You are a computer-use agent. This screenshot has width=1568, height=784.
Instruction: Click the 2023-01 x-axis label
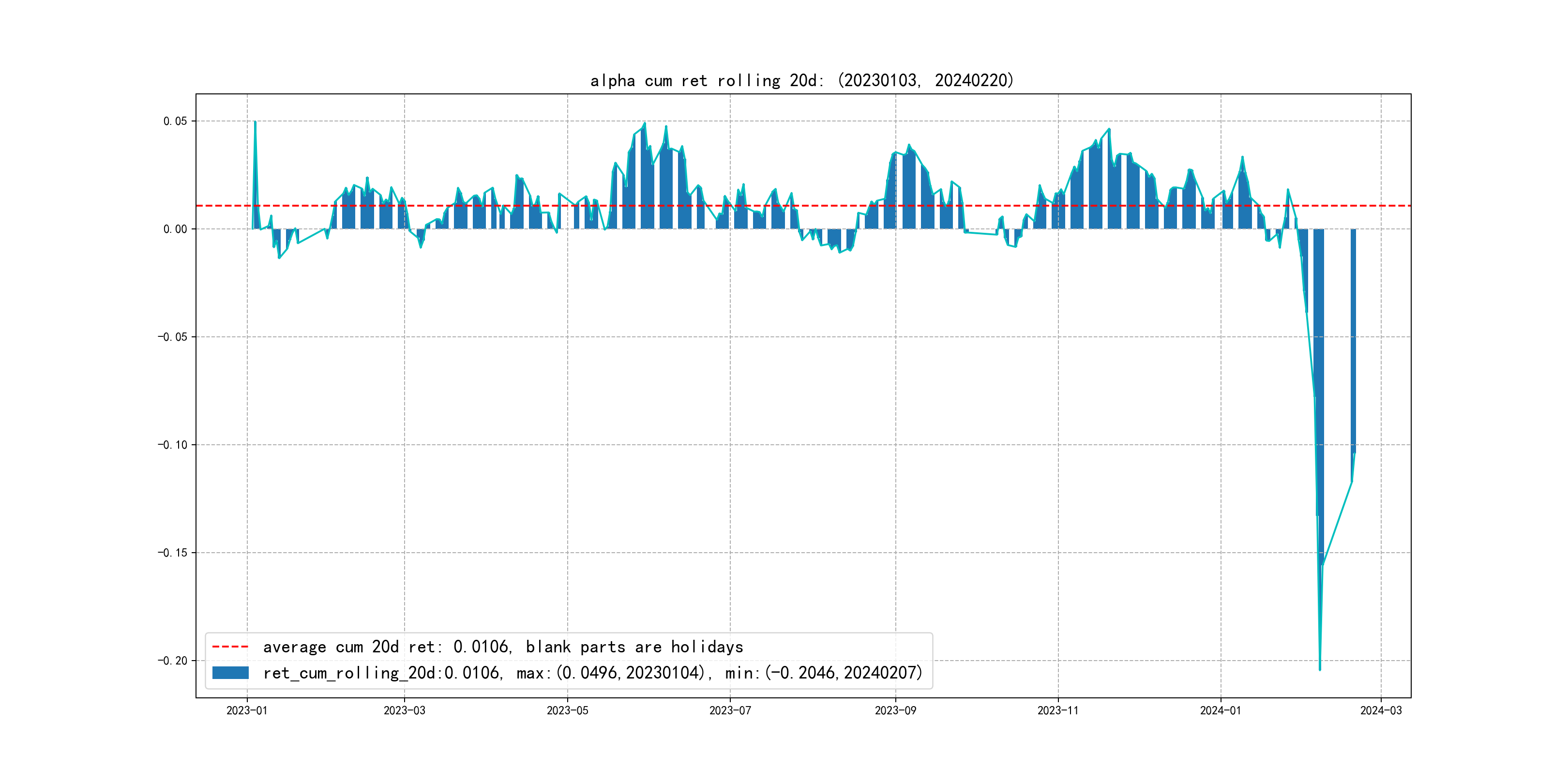[x=246, y=710]
